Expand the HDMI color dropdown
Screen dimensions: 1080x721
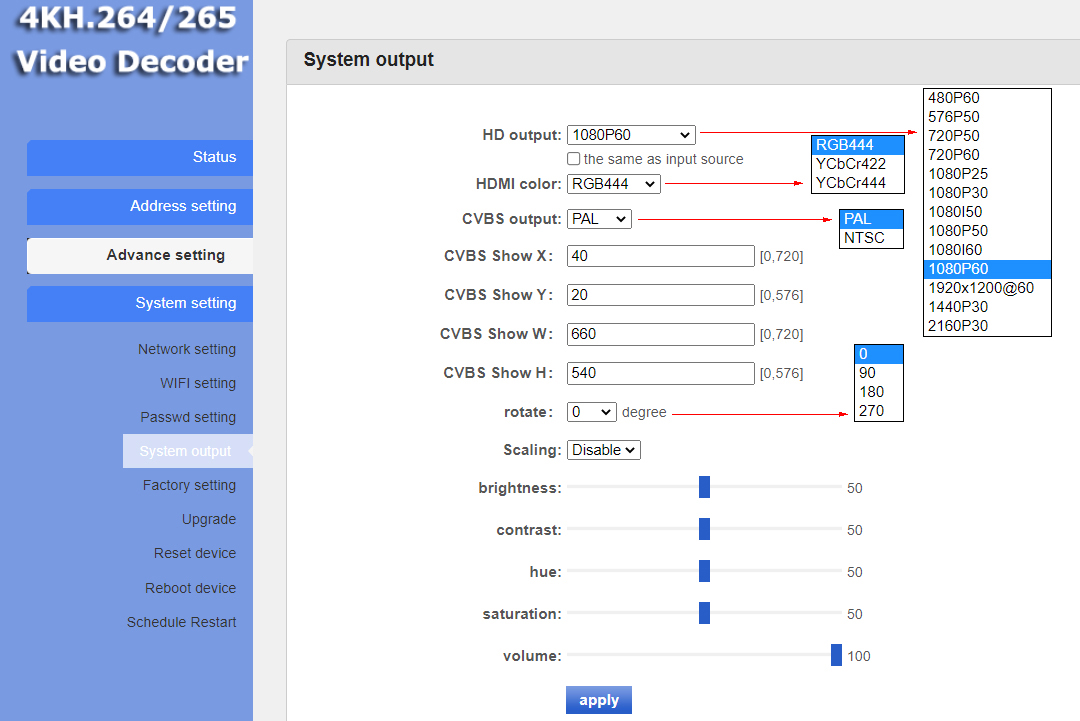coord(613,184)
